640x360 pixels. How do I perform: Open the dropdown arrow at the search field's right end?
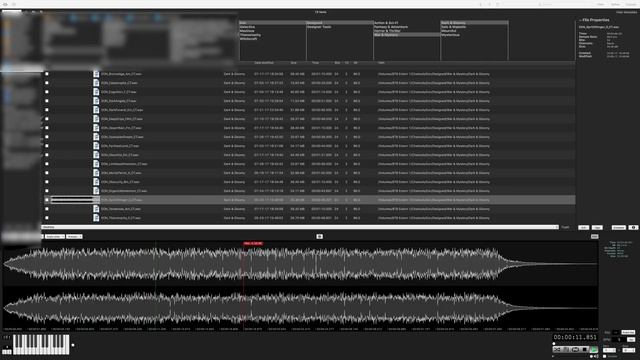tap(556, 227)
